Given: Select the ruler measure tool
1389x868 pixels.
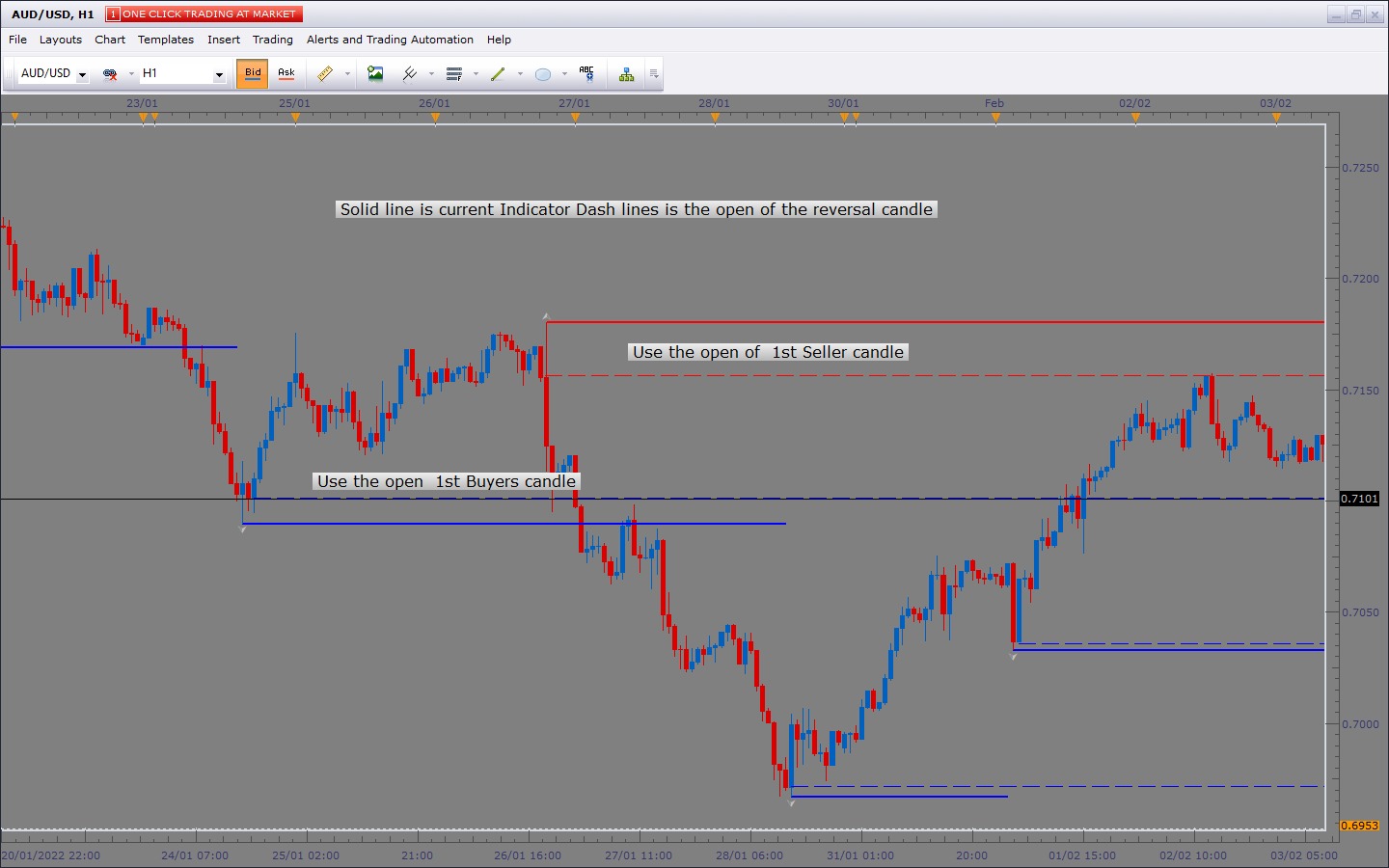Looking at the screenshot, I should (x=325, y=73).
